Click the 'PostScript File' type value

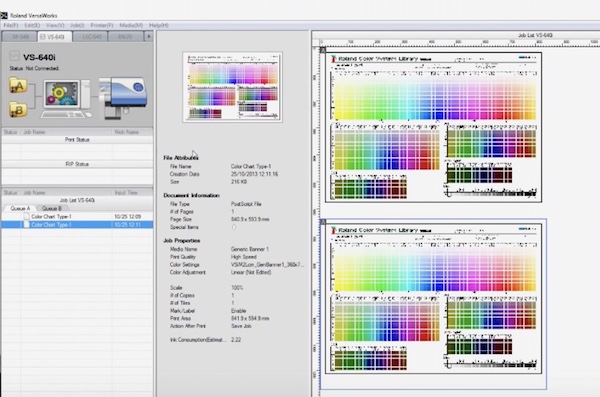point(246,204)
